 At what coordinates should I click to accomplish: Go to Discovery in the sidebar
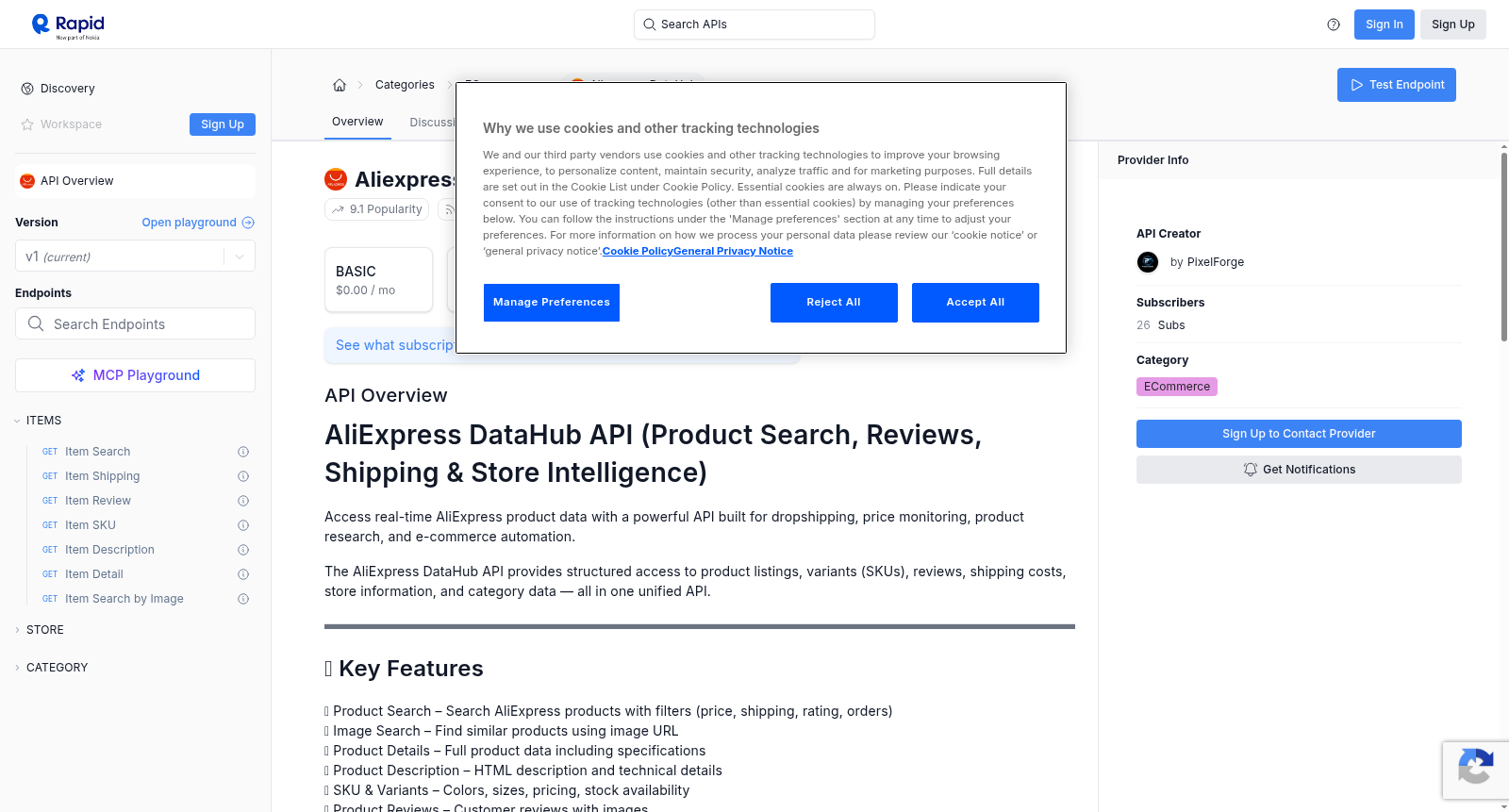(x=68, y=89)
